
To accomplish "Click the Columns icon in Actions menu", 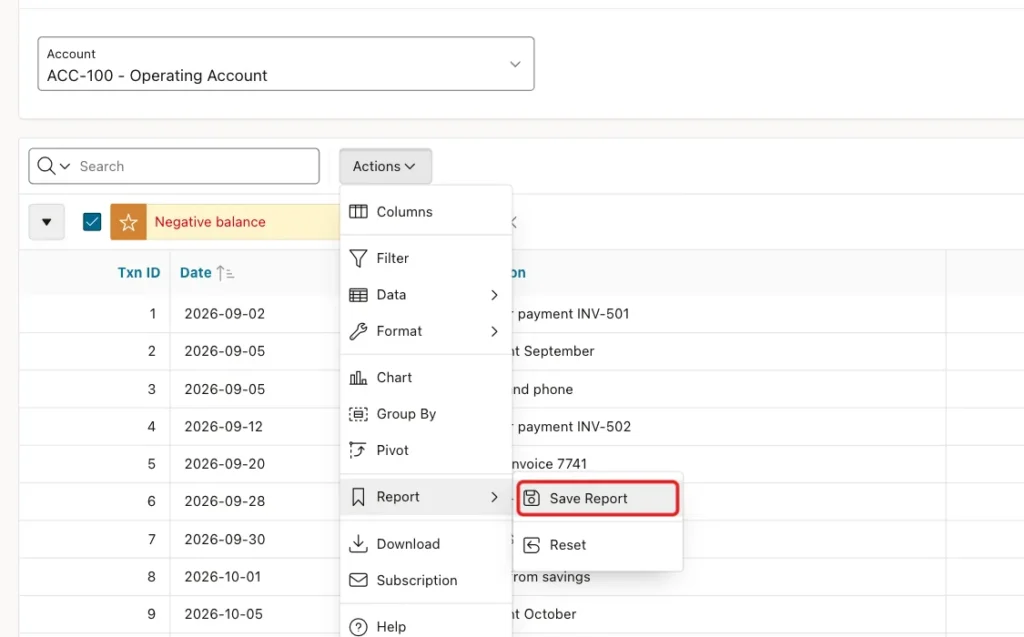I will click(358, 212).
